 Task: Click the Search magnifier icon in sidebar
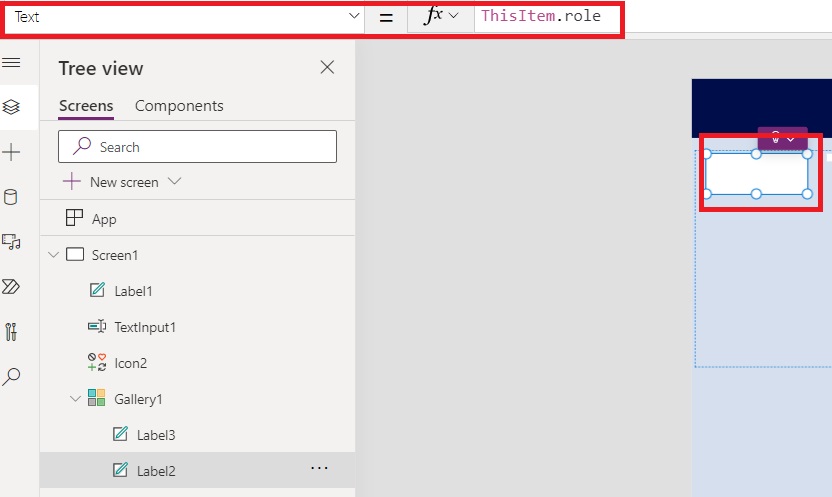(11, 377)
